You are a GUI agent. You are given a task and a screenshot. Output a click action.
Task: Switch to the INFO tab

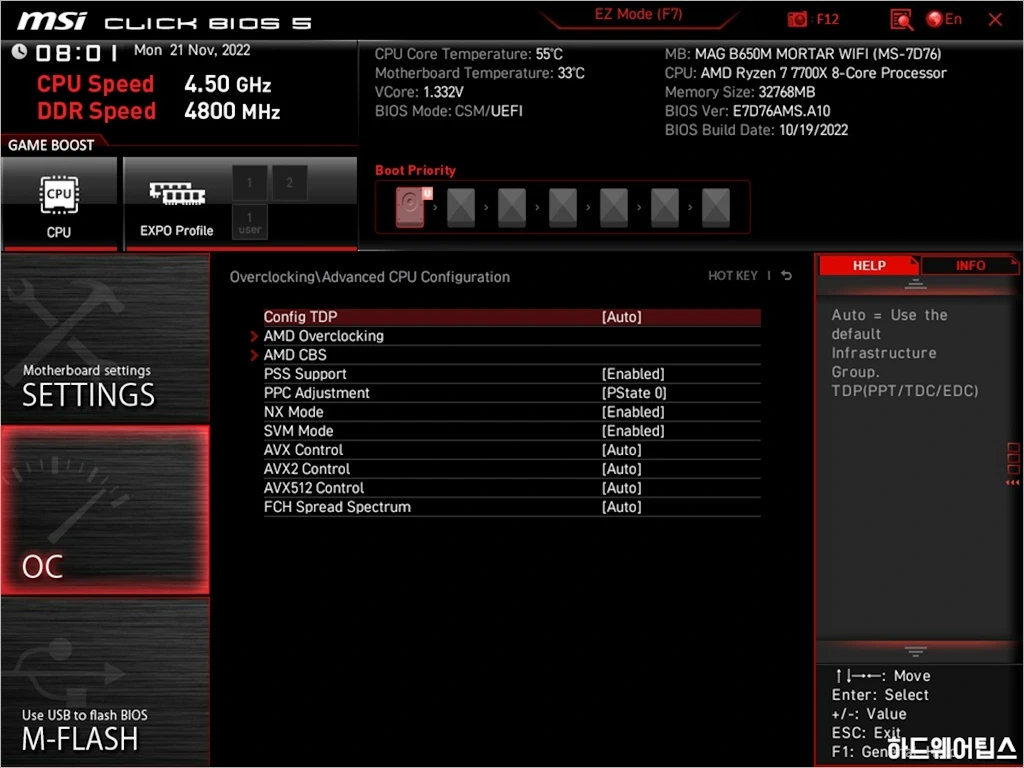(x=970, y=266)
